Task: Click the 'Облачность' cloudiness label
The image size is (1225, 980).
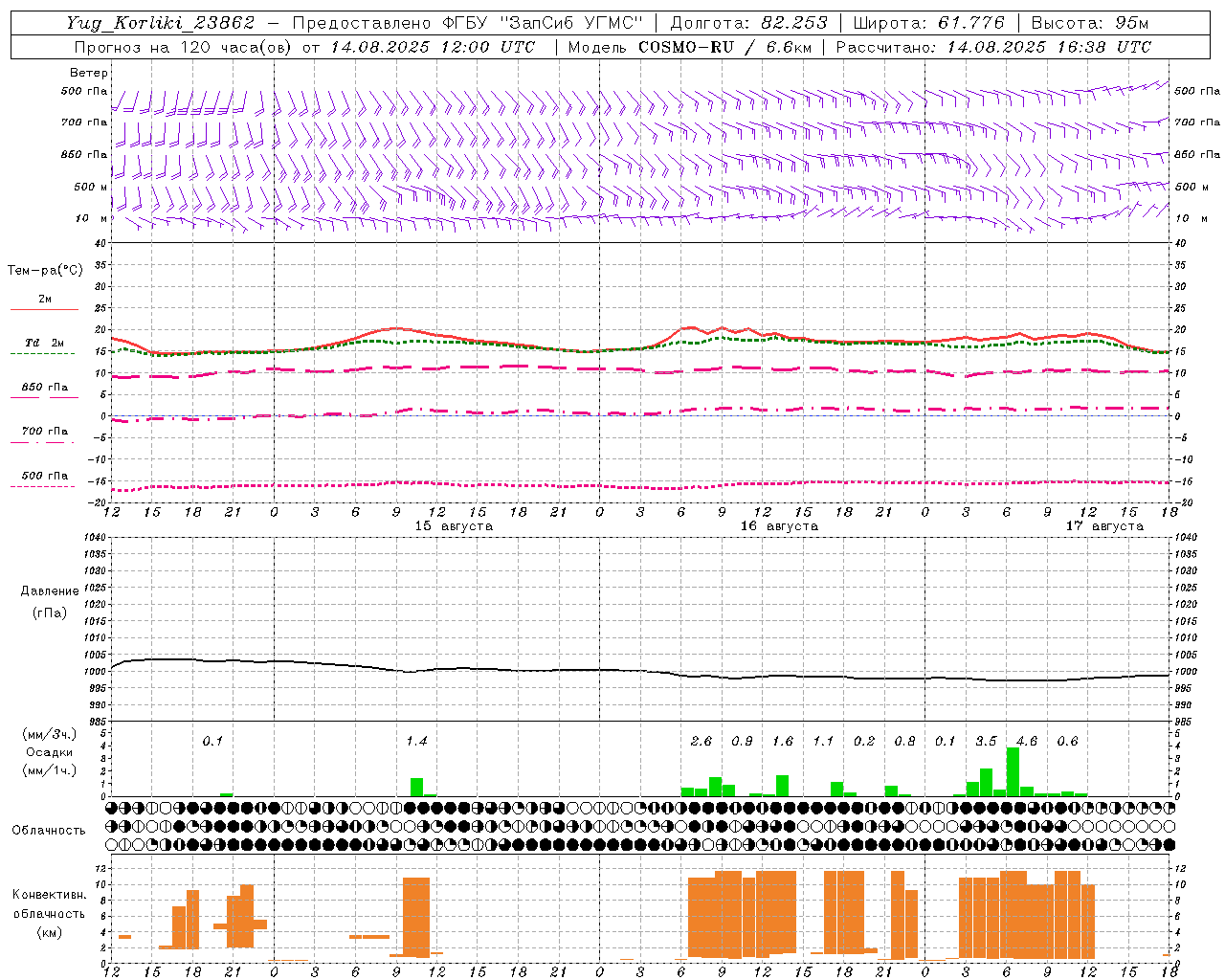Action: [x=49, y=831]
